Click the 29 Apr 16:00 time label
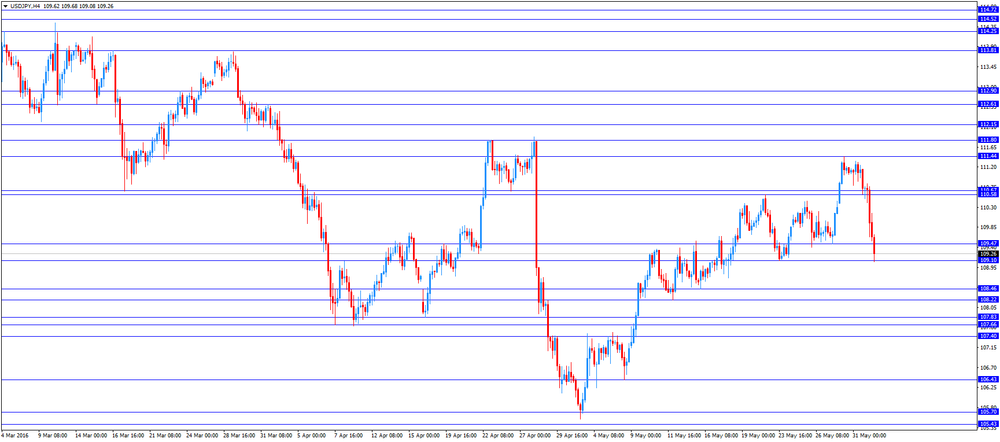1000x442 pixels. click(x=571, y=436)
